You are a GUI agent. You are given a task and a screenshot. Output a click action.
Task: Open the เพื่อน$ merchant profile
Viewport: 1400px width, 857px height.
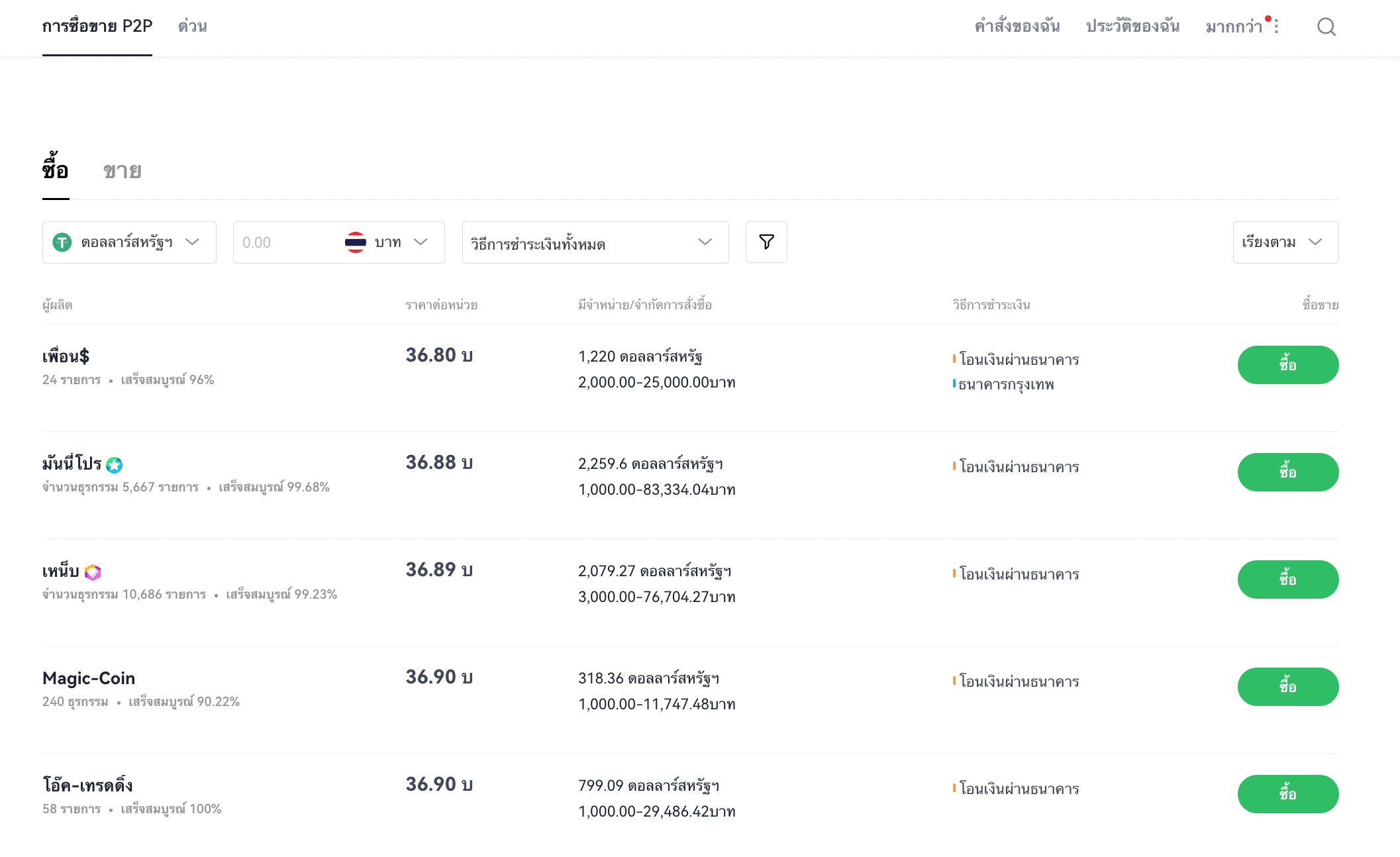tap(66, 356)
